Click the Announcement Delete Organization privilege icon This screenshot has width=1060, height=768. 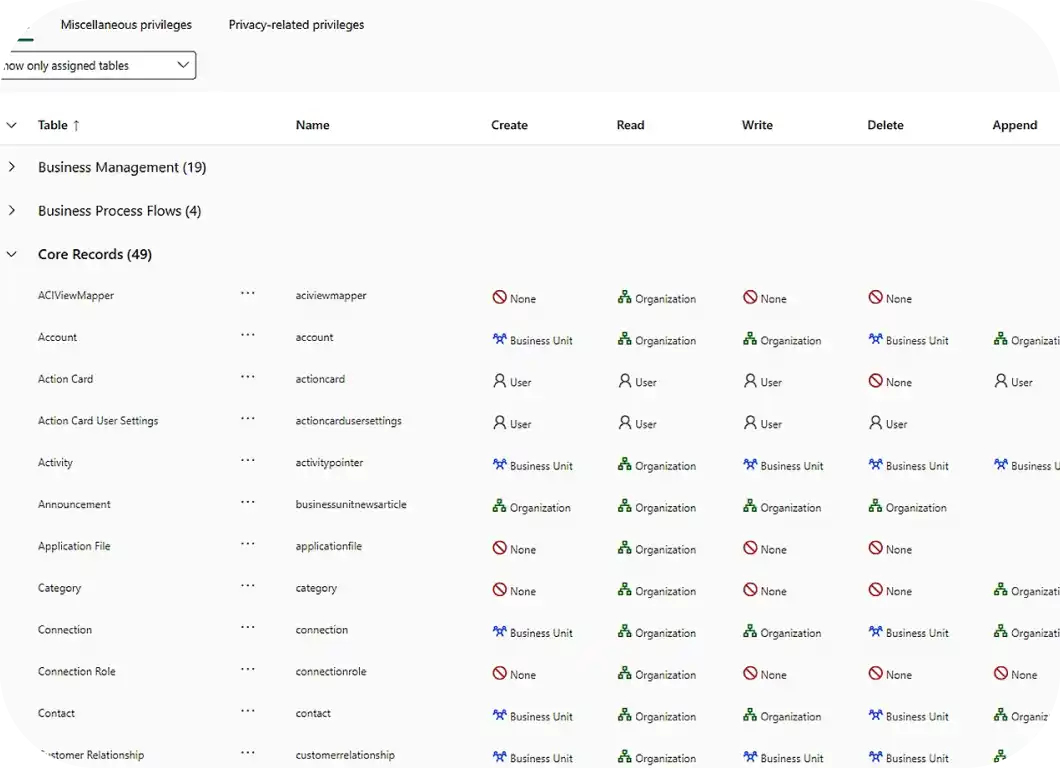875,507
